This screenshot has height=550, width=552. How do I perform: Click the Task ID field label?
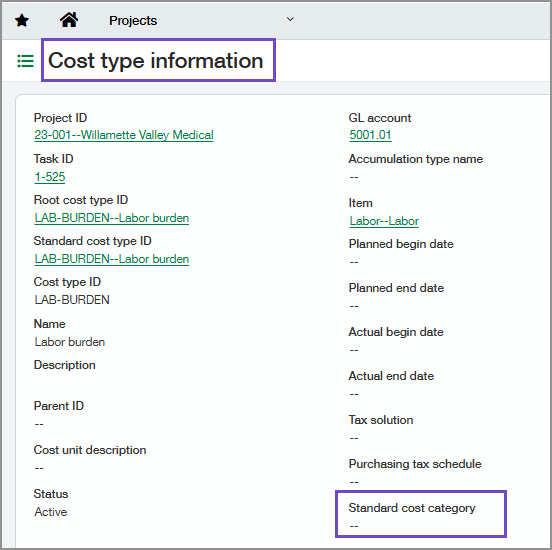tap(53, 159)
